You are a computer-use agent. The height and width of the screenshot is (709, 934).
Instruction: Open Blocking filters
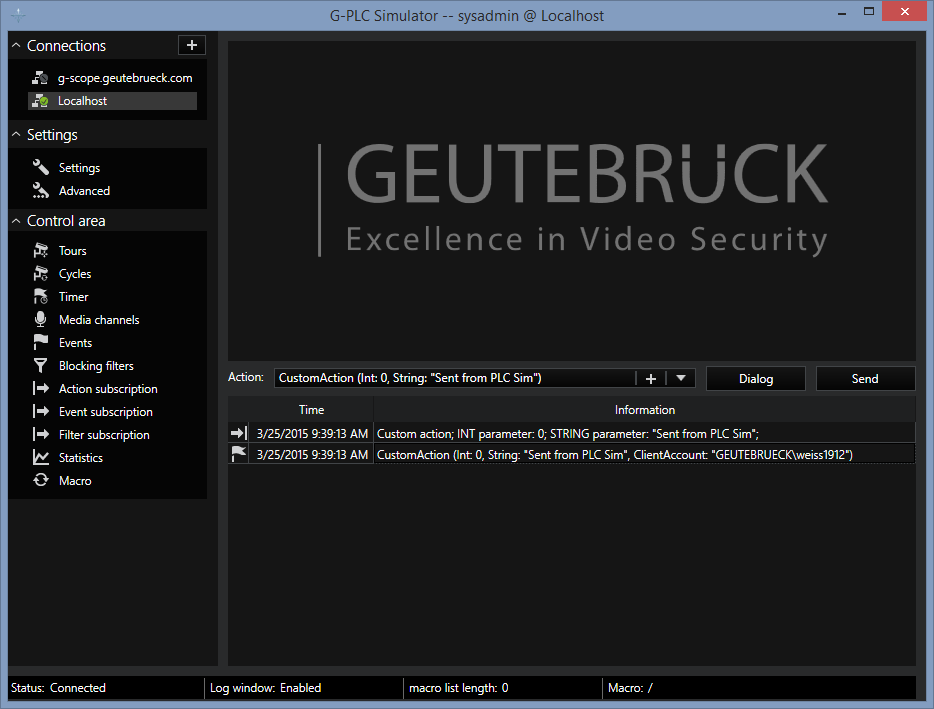coord(96,365)
